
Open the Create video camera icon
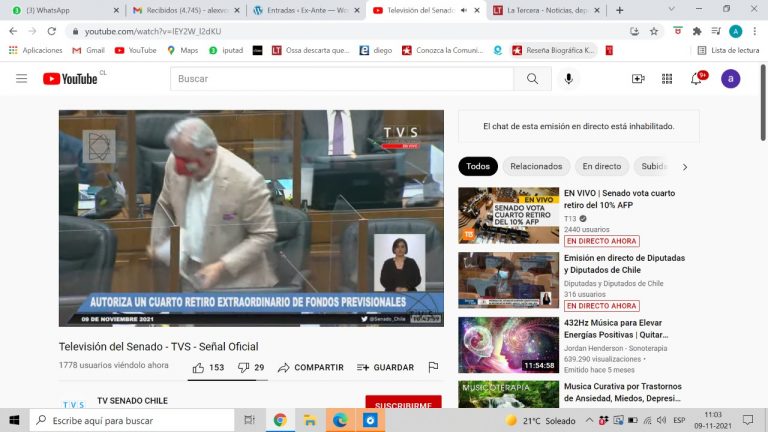pyautogui.click(x=638, y=78)
